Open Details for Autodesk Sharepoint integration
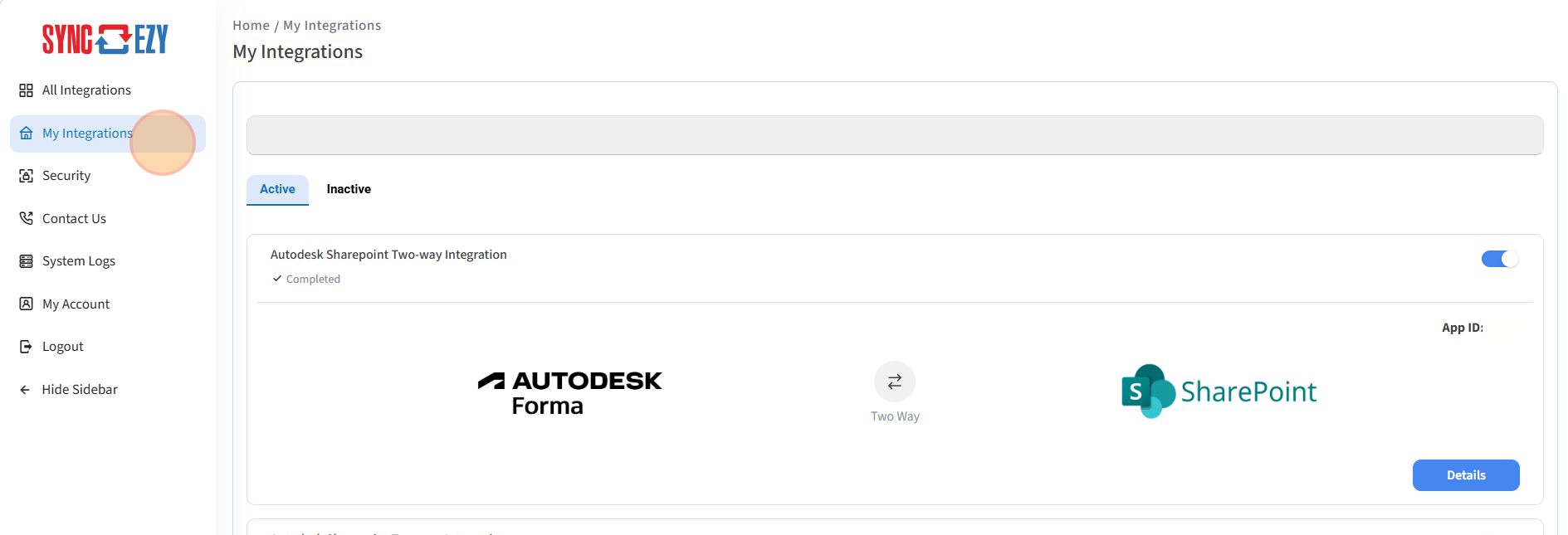 [x=1465, y=475]
